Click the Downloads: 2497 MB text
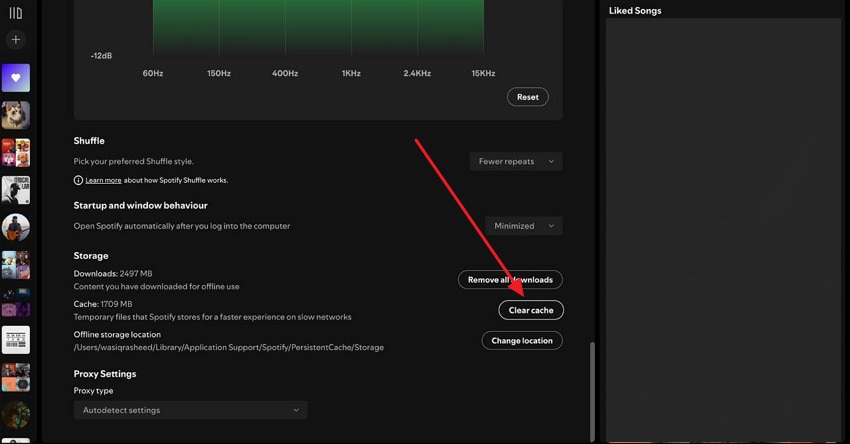Image resolution: width=850 pixels, height=444 pixels. click(113, 273)
